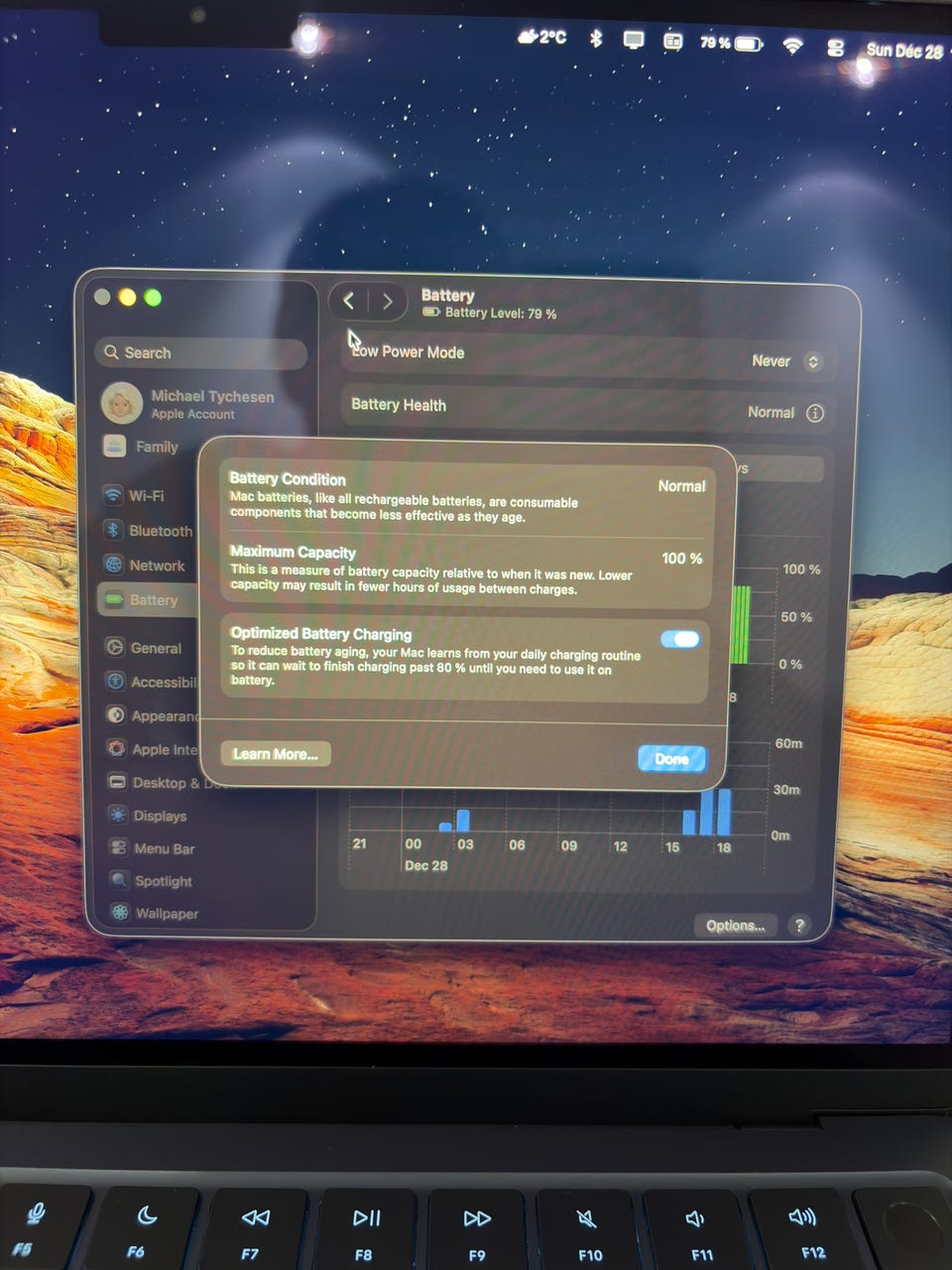
Task: Open Low Power Mode Never dropdown
Action: pyautogui.click(x=786, y=361)
